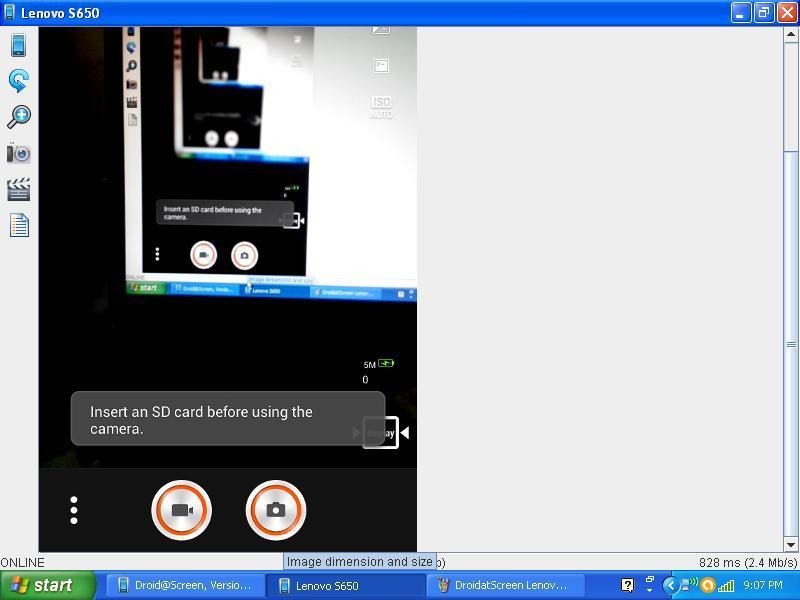Click the phone device icon in sidebar
800x600 pixels.
[18, 45]
